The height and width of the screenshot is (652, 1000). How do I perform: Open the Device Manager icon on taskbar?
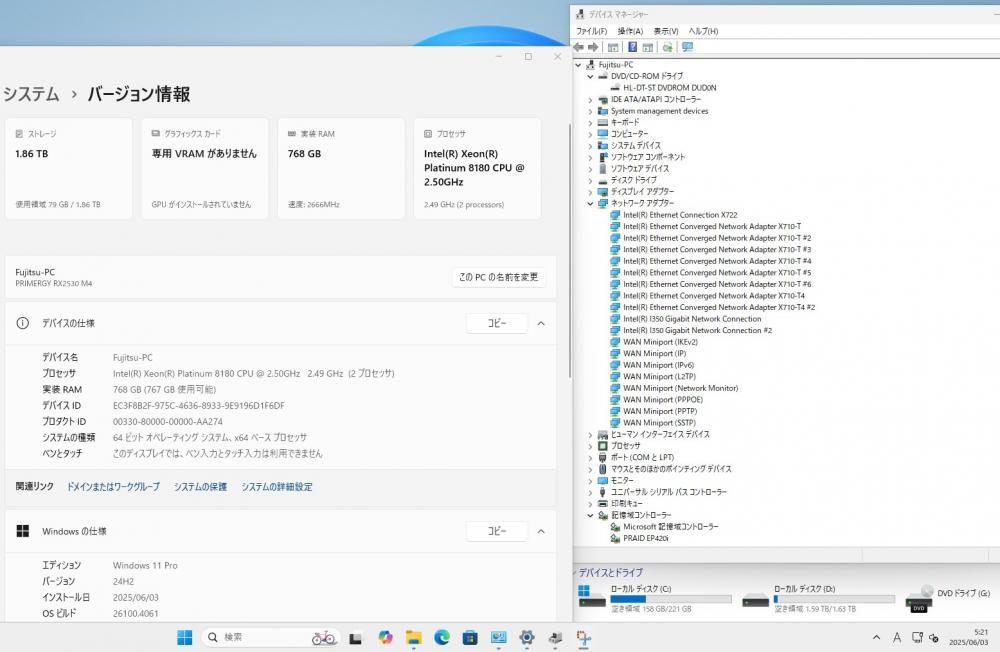coord(555,637)
